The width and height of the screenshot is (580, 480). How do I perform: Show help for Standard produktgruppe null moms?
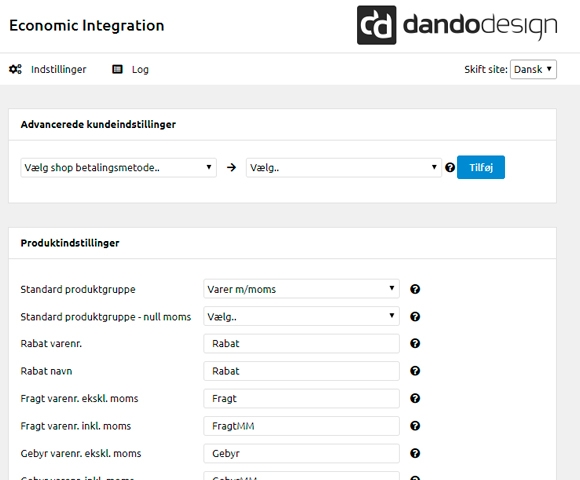click(x=415, y=317)
